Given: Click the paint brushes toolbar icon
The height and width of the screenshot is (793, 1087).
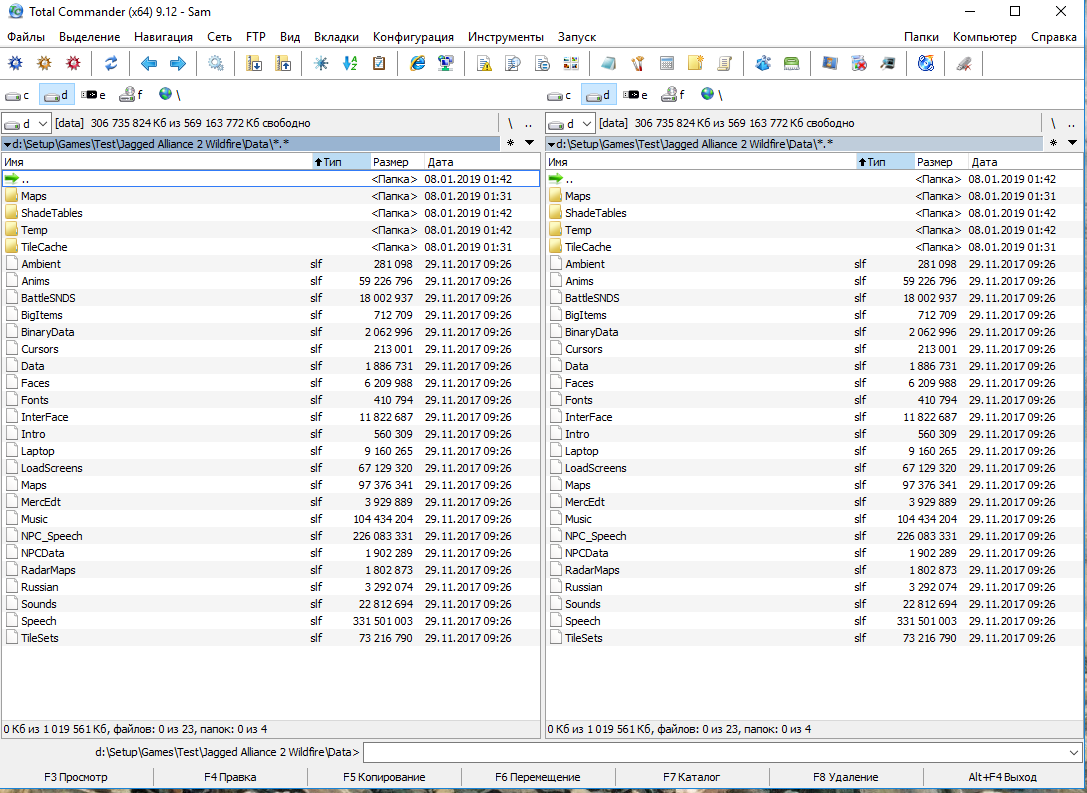Looking at the screenshot, I should (637, 63).
